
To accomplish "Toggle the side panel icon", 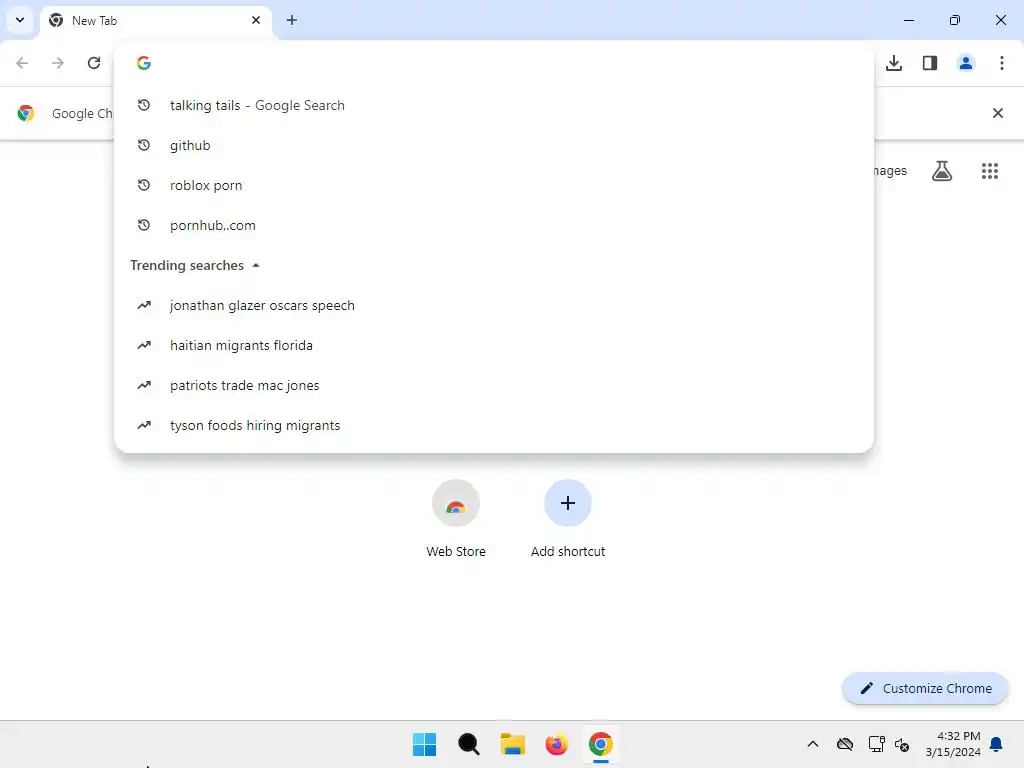I will (930, 63).
